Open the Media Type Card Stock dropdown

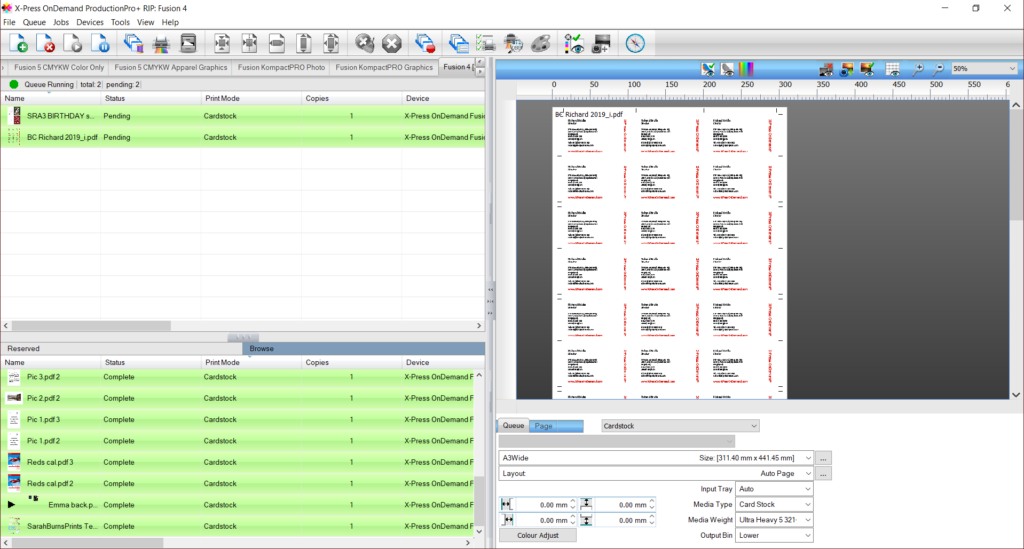pyautogui.click(x=774, y=505)
